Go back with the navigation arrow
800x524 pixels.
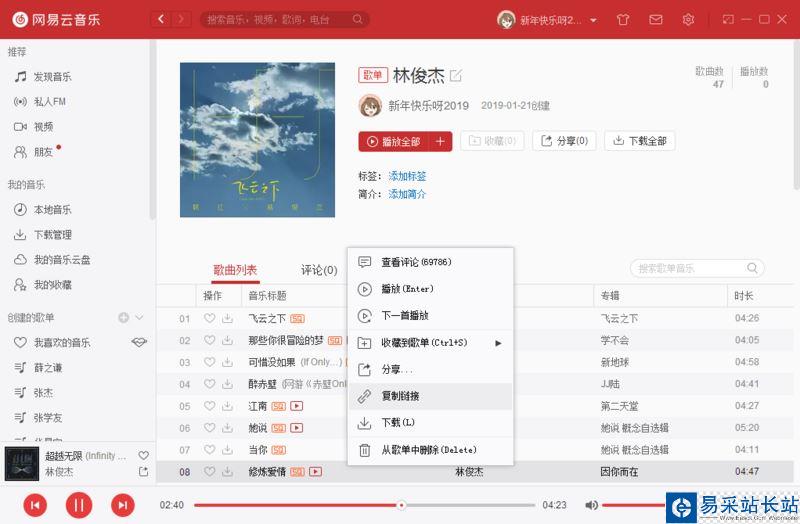click(161, 19)
